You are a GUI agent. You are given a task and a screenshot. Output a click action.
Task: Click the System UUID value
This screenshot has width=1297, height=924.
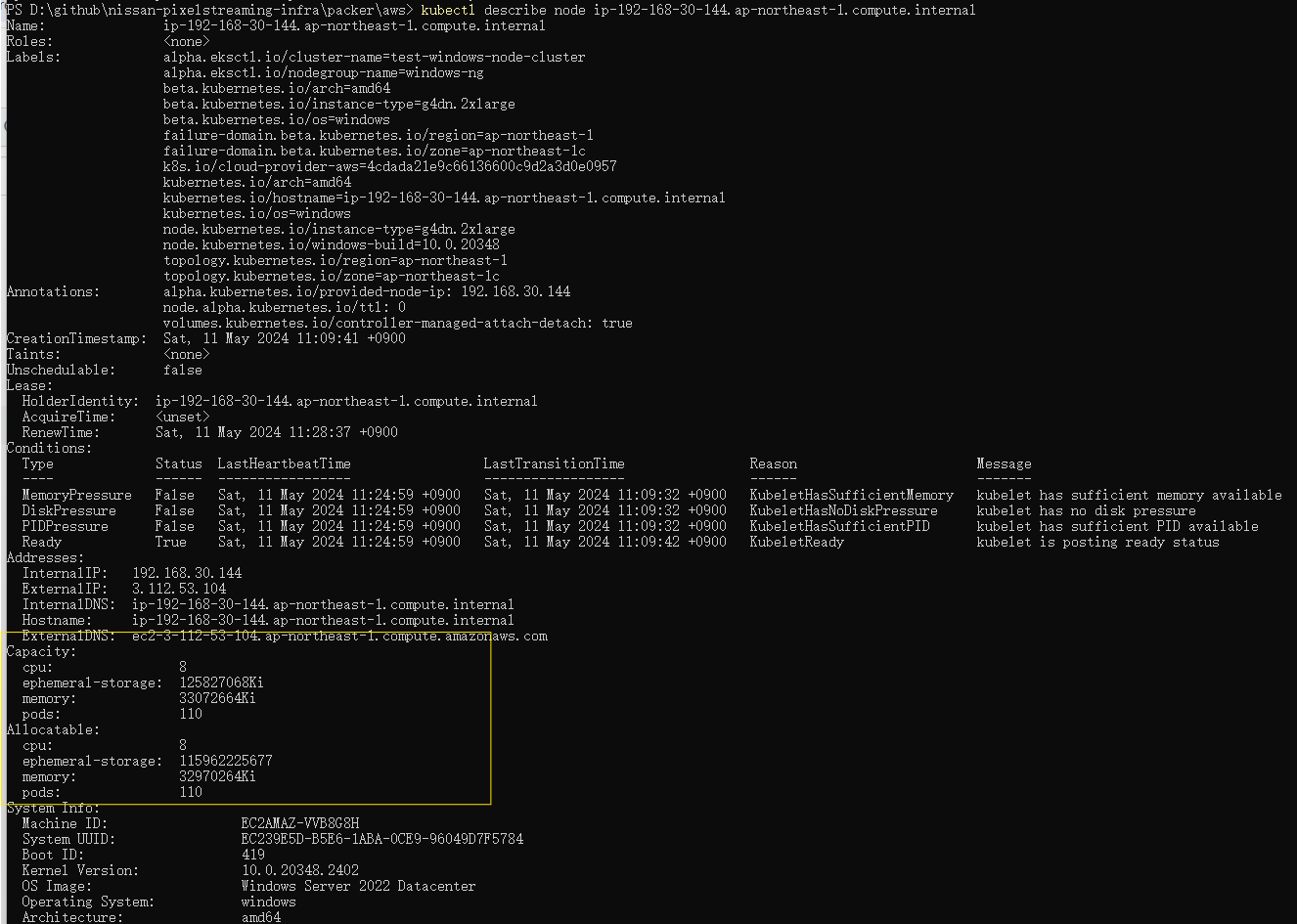[x=381, y=839]
